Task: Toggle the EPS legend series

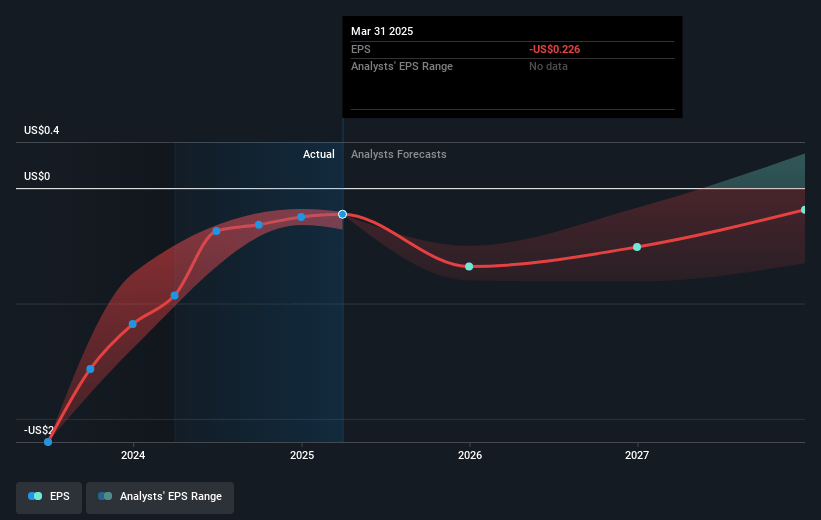Action: pyautogui.click(x=49, y=496)
